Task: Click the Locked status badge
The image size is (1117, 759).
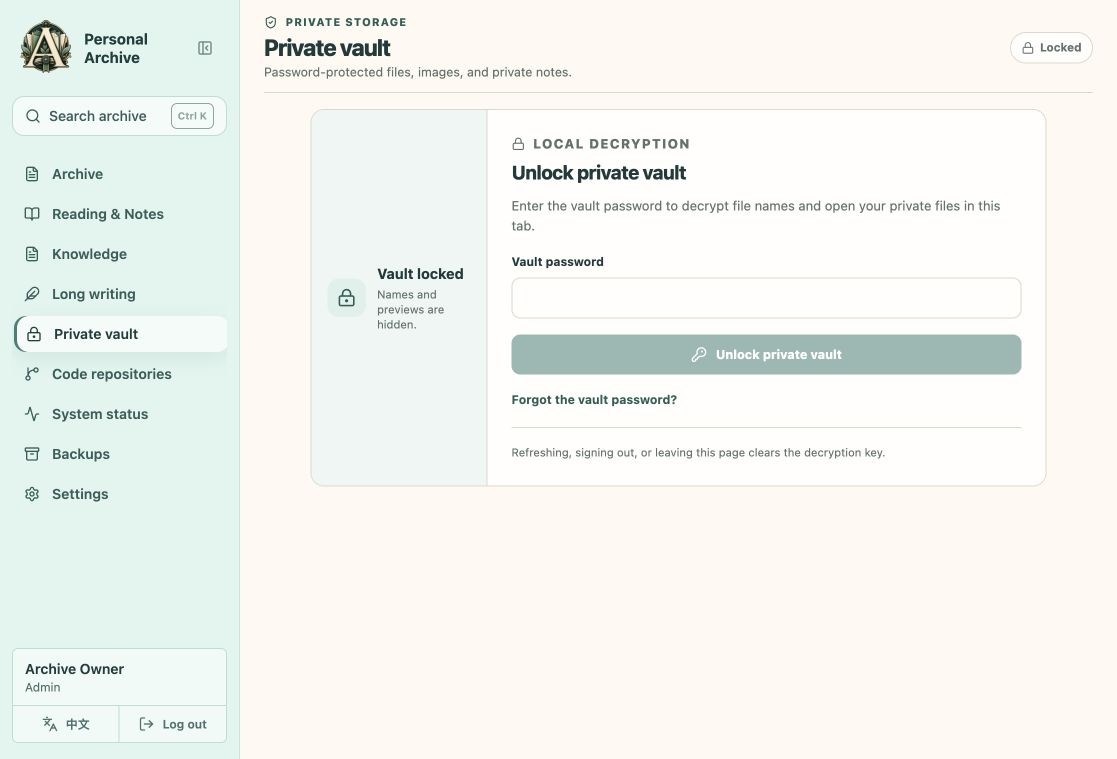Action: click(1051, 48)
